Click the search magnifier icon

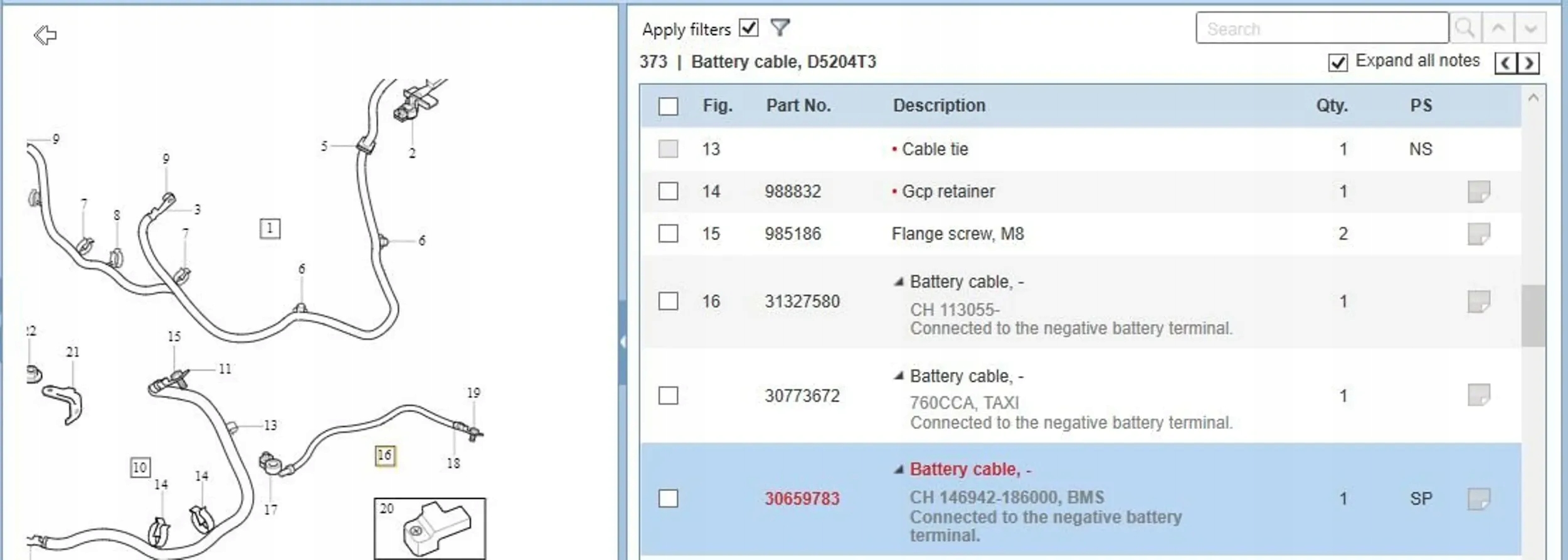pos(1465,28)
